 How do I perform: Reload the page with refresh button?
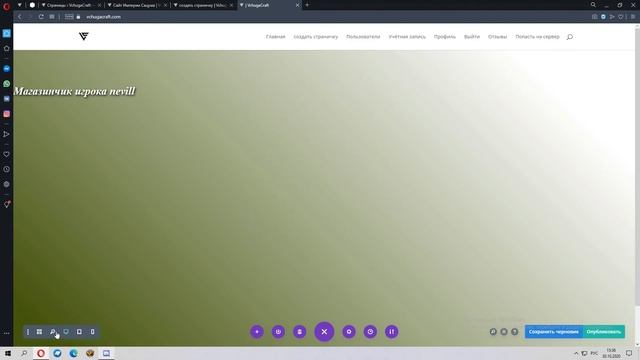41,17
